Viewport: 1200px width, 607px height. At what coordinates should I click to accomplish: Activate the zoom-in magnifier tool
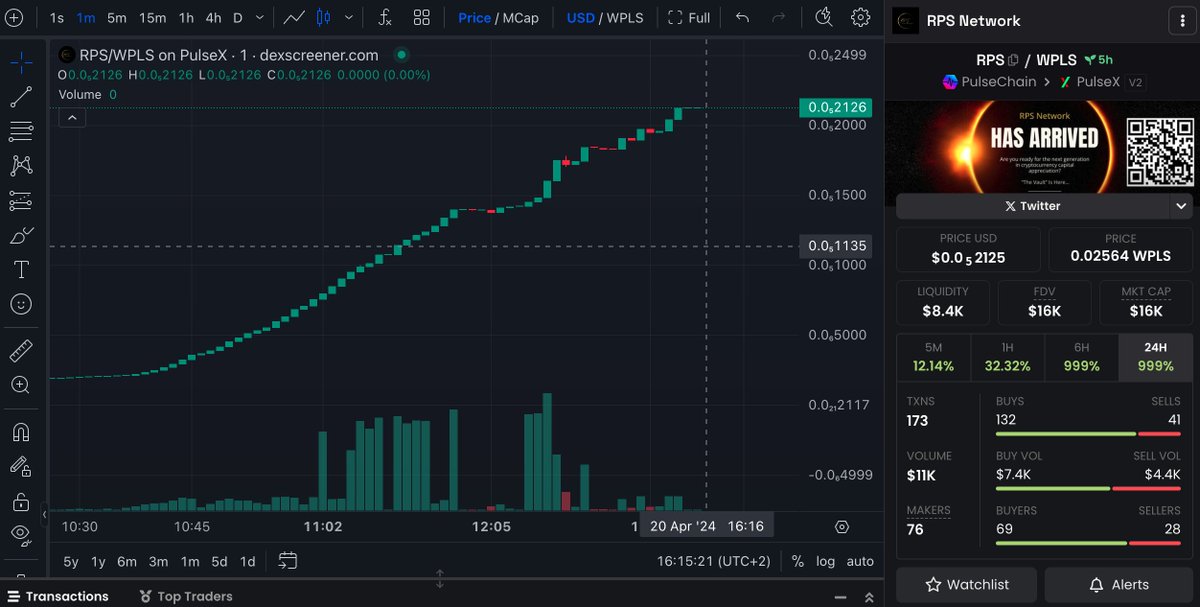coord(21,385)
